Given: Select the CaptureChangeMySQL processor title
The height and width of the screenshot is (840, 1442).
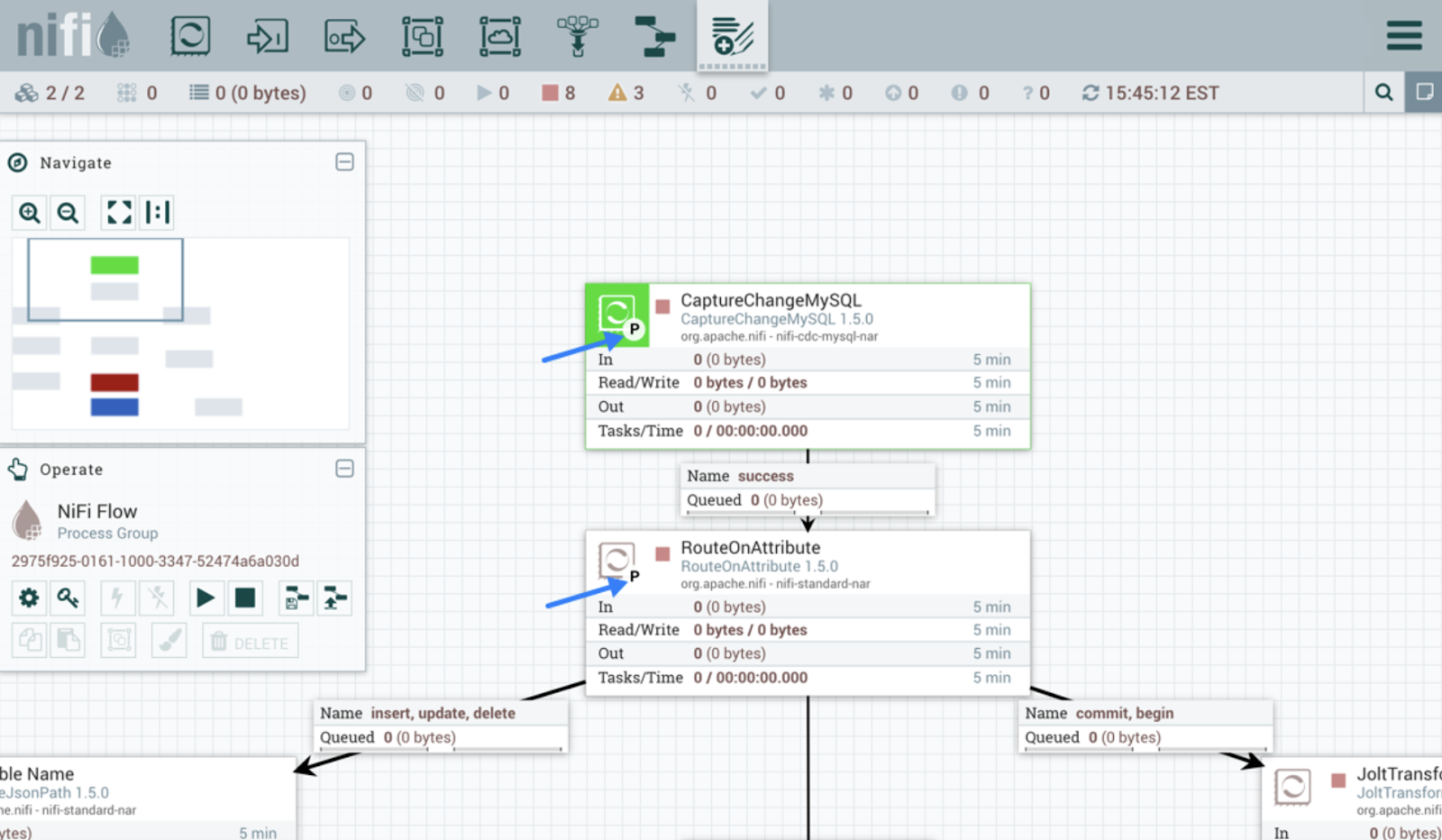Looking at the screenshot, I should 771,300.
